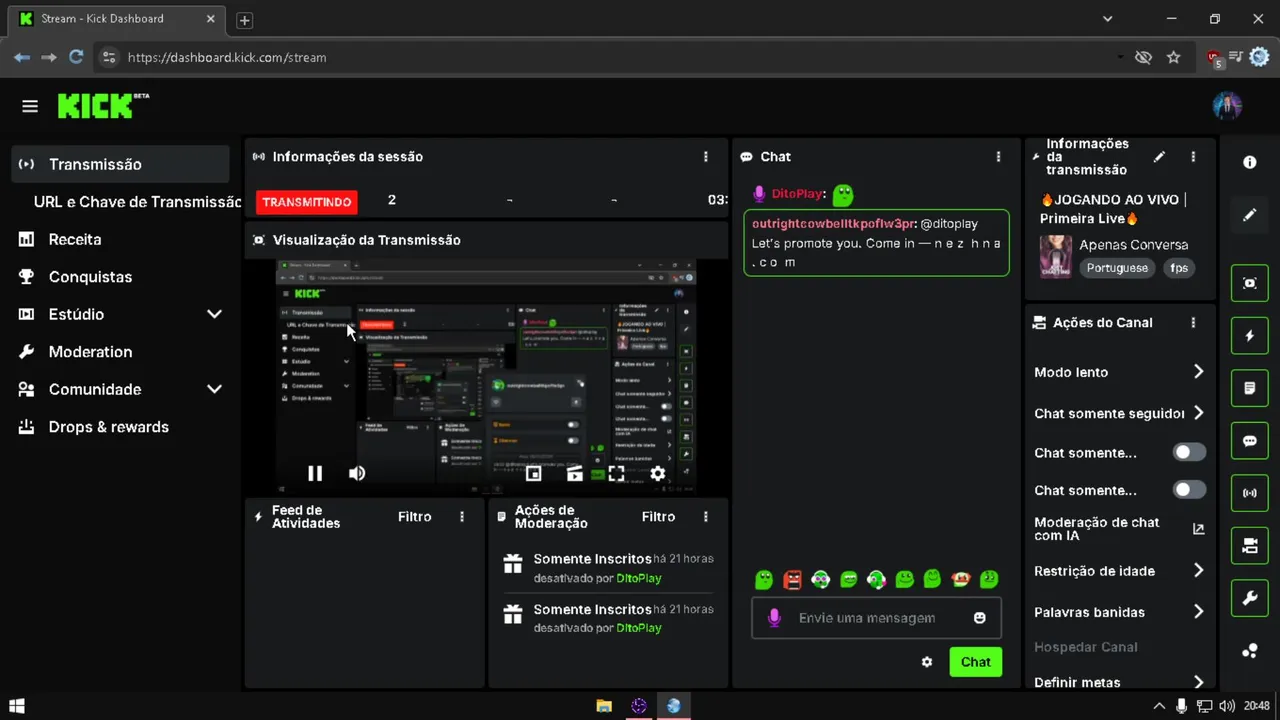The width and height of the screenshot is (1280, 720).
Task: Enable picture-in-picture on the preview player
Action: [x=533, y=473]
